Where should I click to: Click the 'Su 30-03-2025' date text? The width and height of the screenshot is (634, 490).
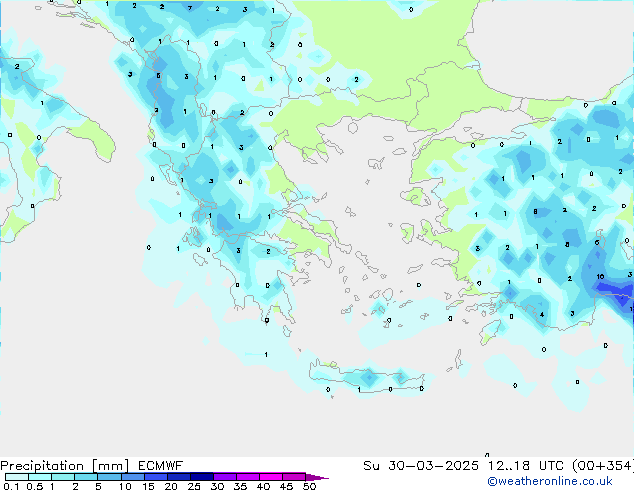pos(421,466)
